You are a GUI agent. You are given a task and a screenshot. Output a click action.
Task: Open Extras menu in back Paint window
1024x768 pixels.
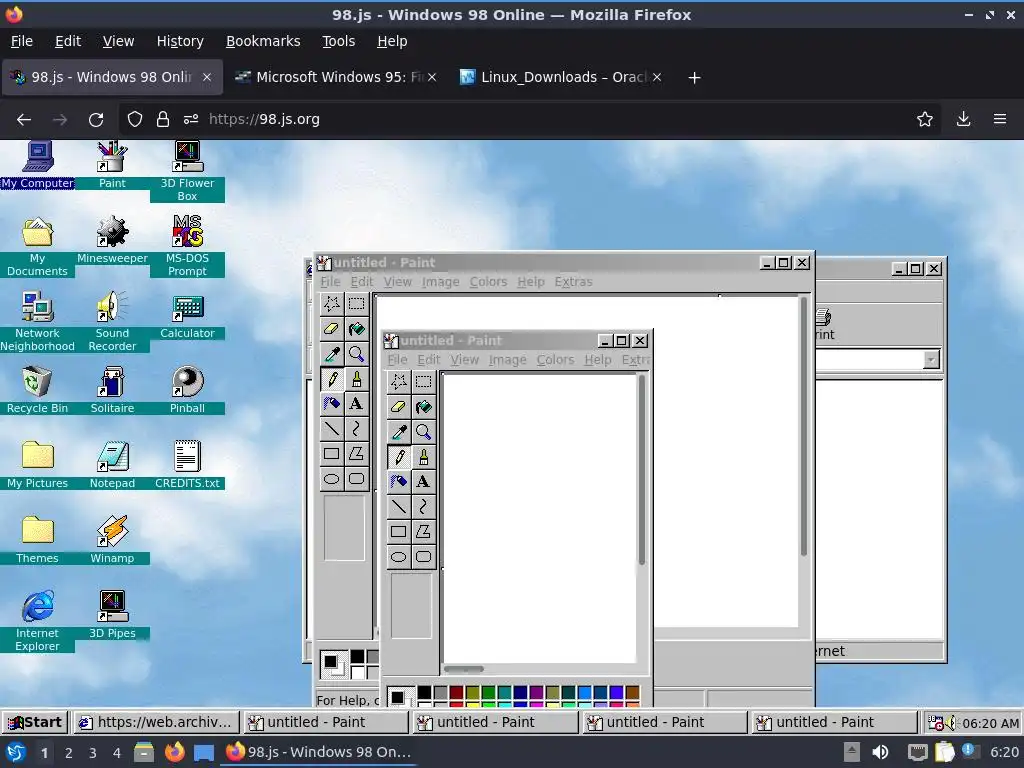(x=573, y=281)
